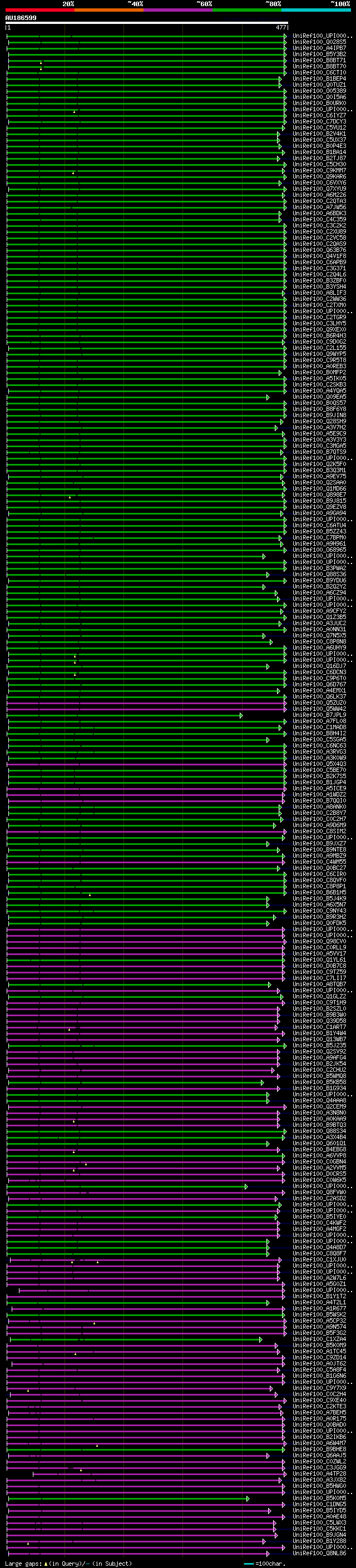Click the white query bar spanning 1 to 477
356x1568 pixels.
[x=147, y=23]
